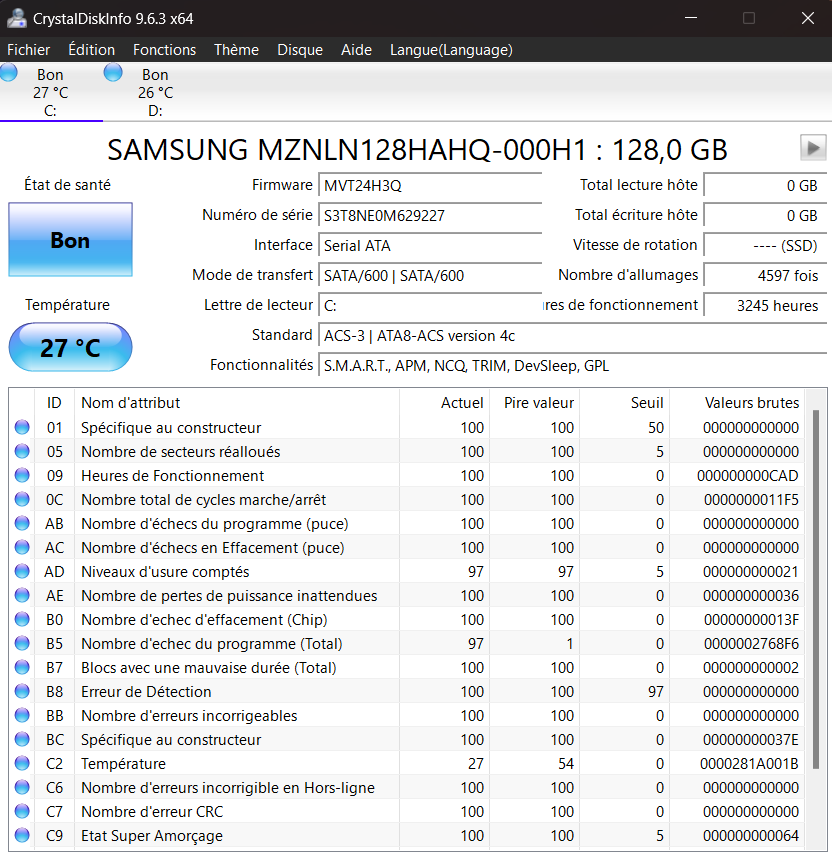Click status dot for attribute AE
Viewport: 832px width, 857px height.
(x=22, y=595)
